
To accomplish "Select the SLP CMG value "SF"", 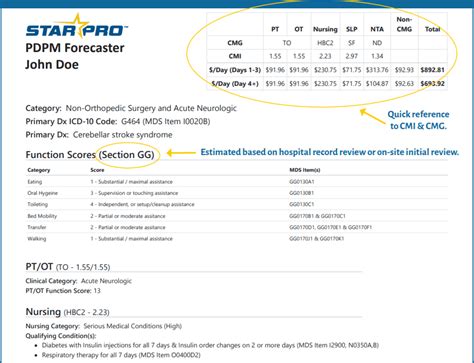I will 352,43.
